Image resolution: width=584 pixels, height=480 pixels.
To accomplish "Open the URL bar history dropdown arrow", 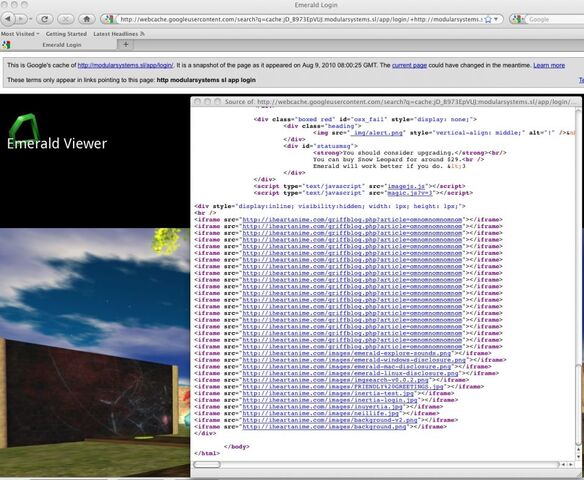I will (496, 19).
